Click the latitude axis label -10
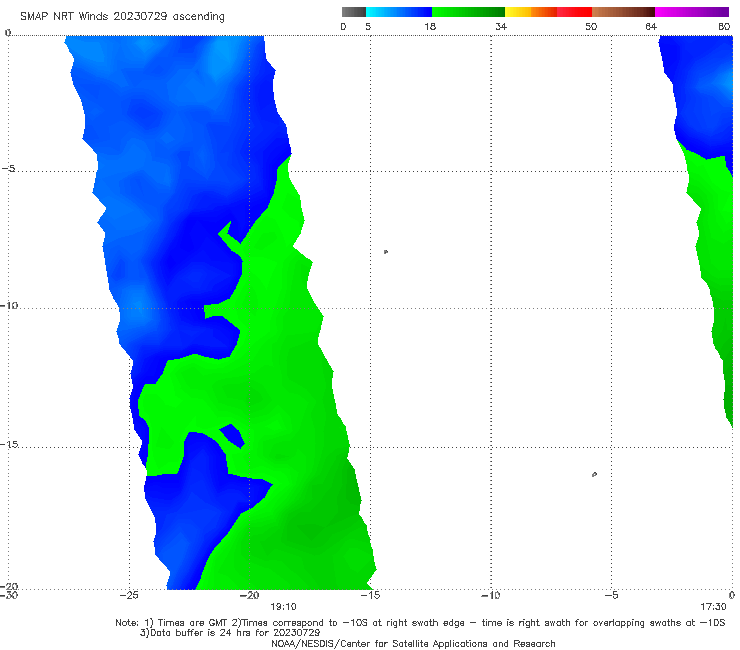 (x=9, y=305)
